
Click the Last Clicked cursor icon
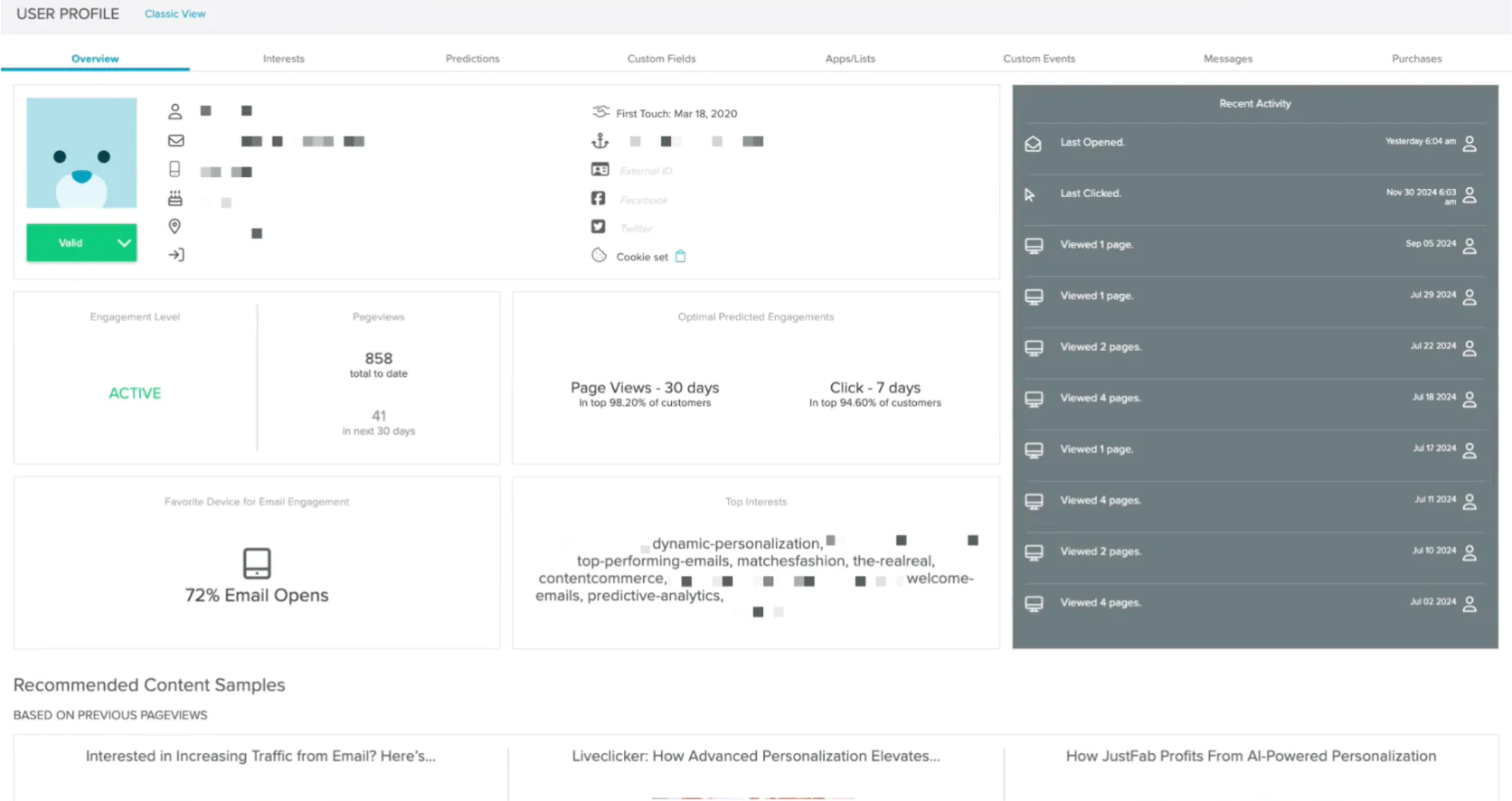click(x=1030, y=194)
